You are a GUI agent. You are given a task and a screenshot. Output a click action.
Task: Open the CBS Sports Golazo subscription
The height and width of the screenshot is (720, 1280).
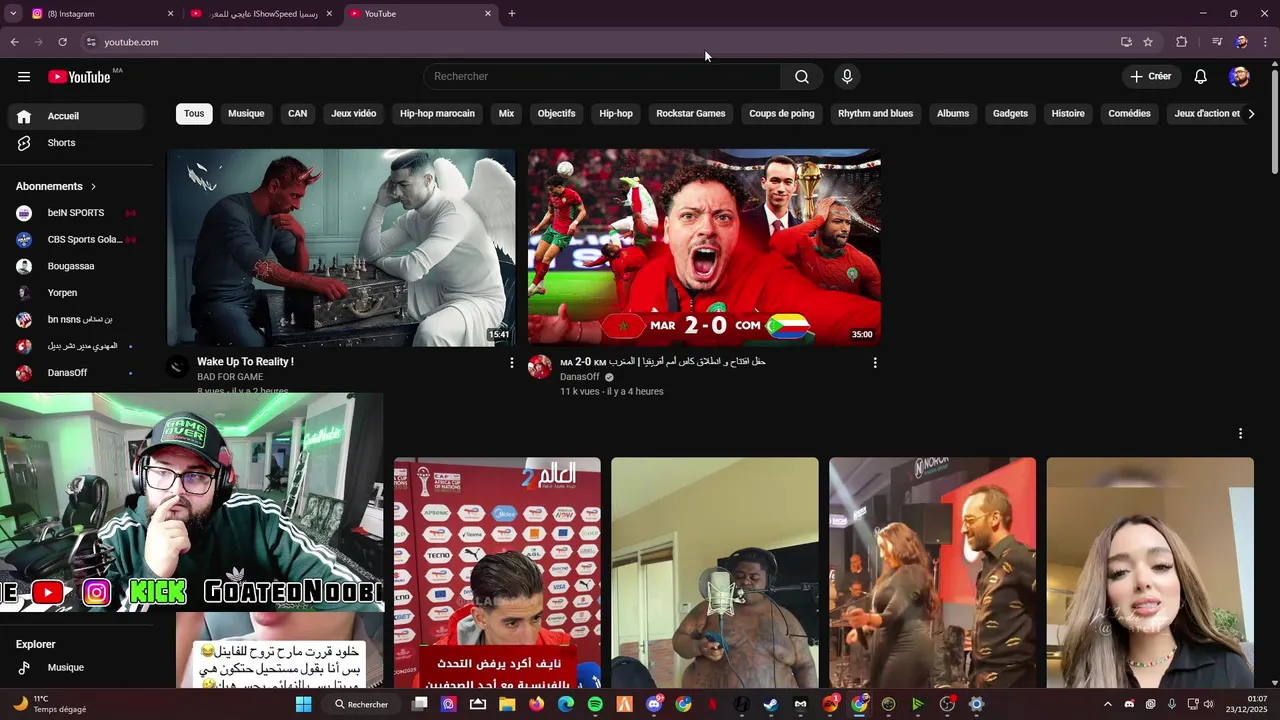coord(77,240)
